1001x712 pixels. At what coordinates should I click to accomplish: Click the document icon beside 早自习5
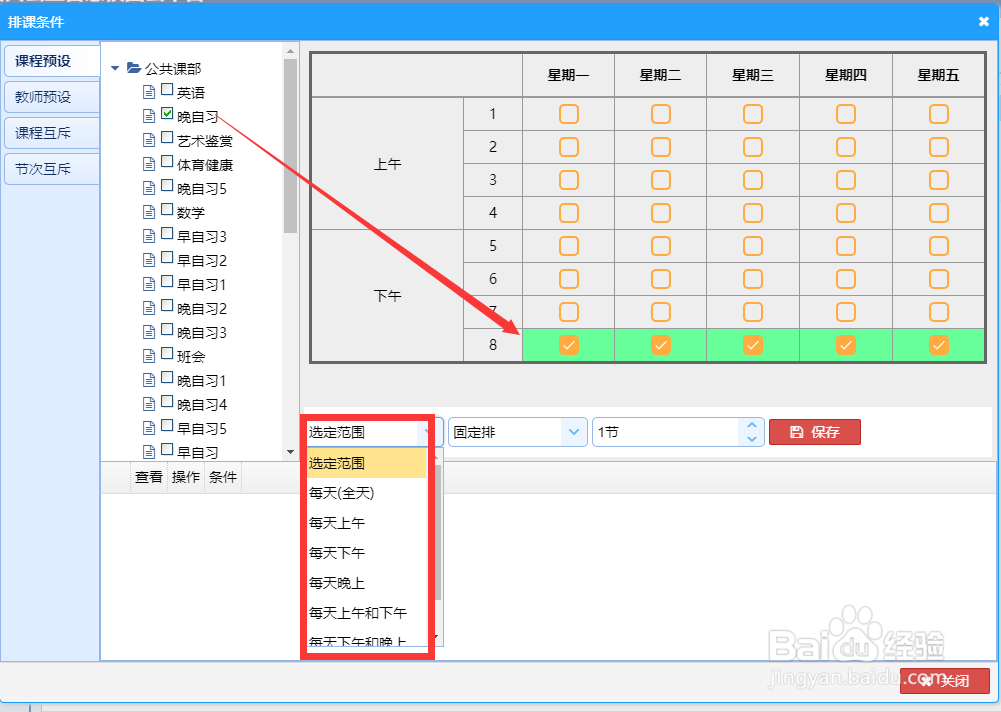coord(150,429)
